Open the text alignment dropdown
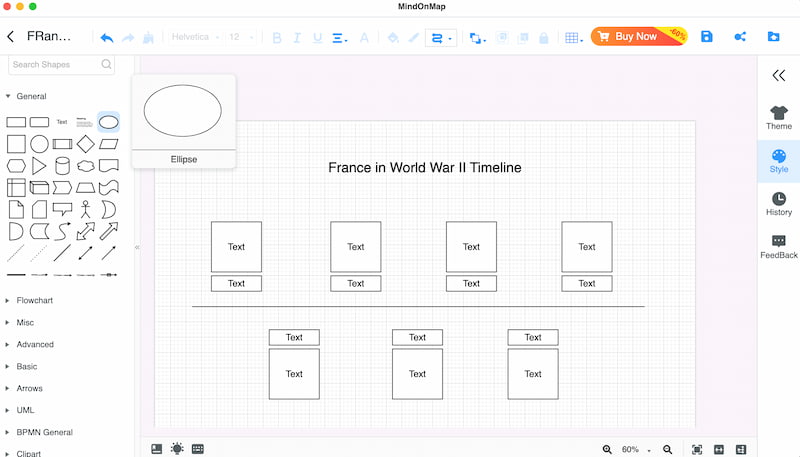The height and width of the screenshot is (457, 800). click(x=340, y=38)
